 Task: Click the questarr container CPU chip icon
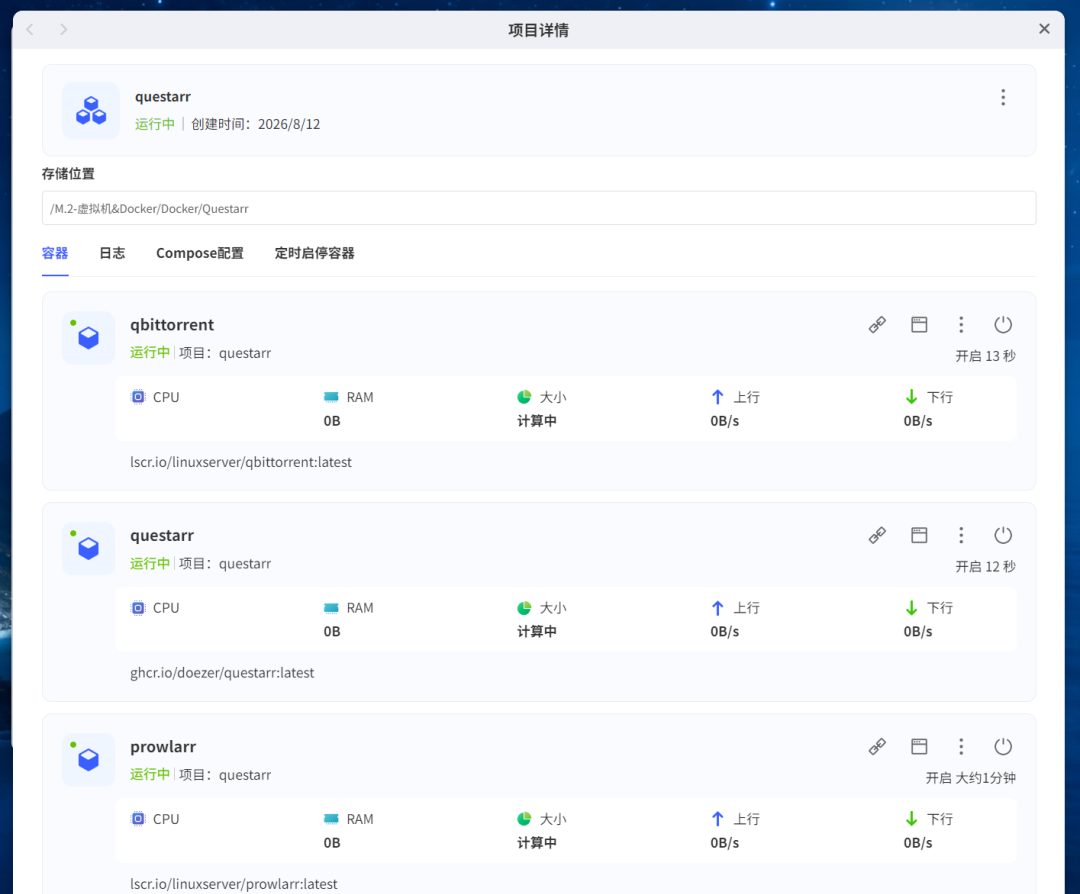[x=138, y=607]
